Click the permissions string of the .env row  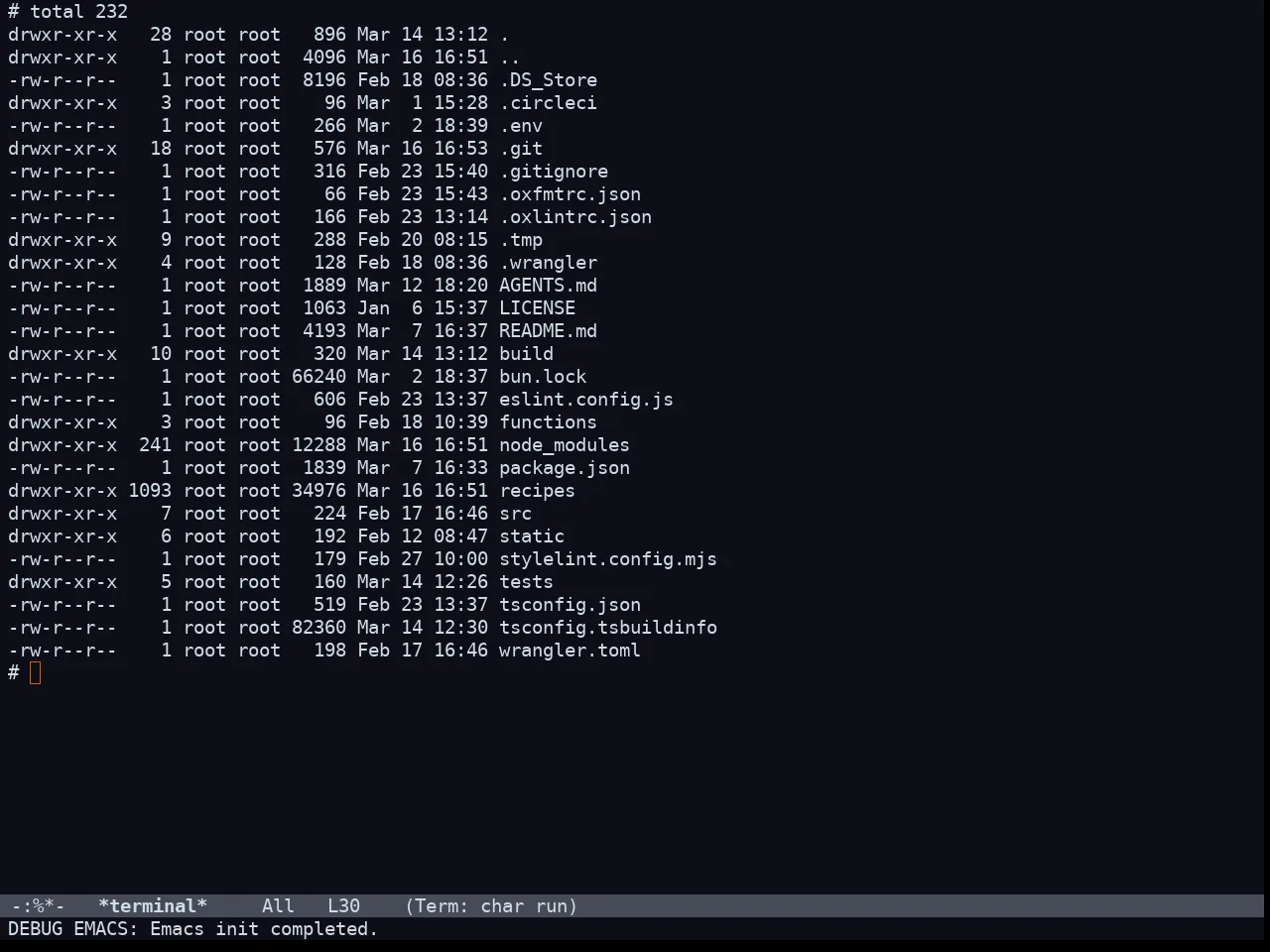[x=63, y=126]
